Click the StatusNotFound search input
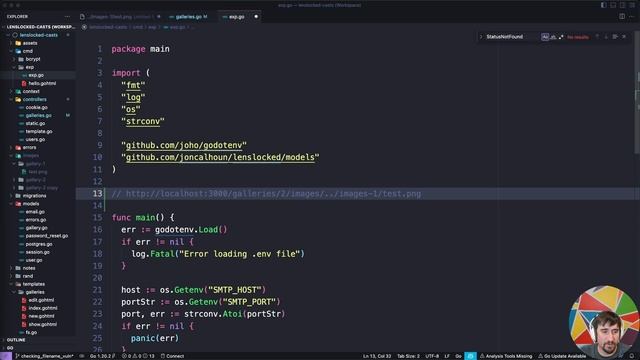 tap(512, 37)
